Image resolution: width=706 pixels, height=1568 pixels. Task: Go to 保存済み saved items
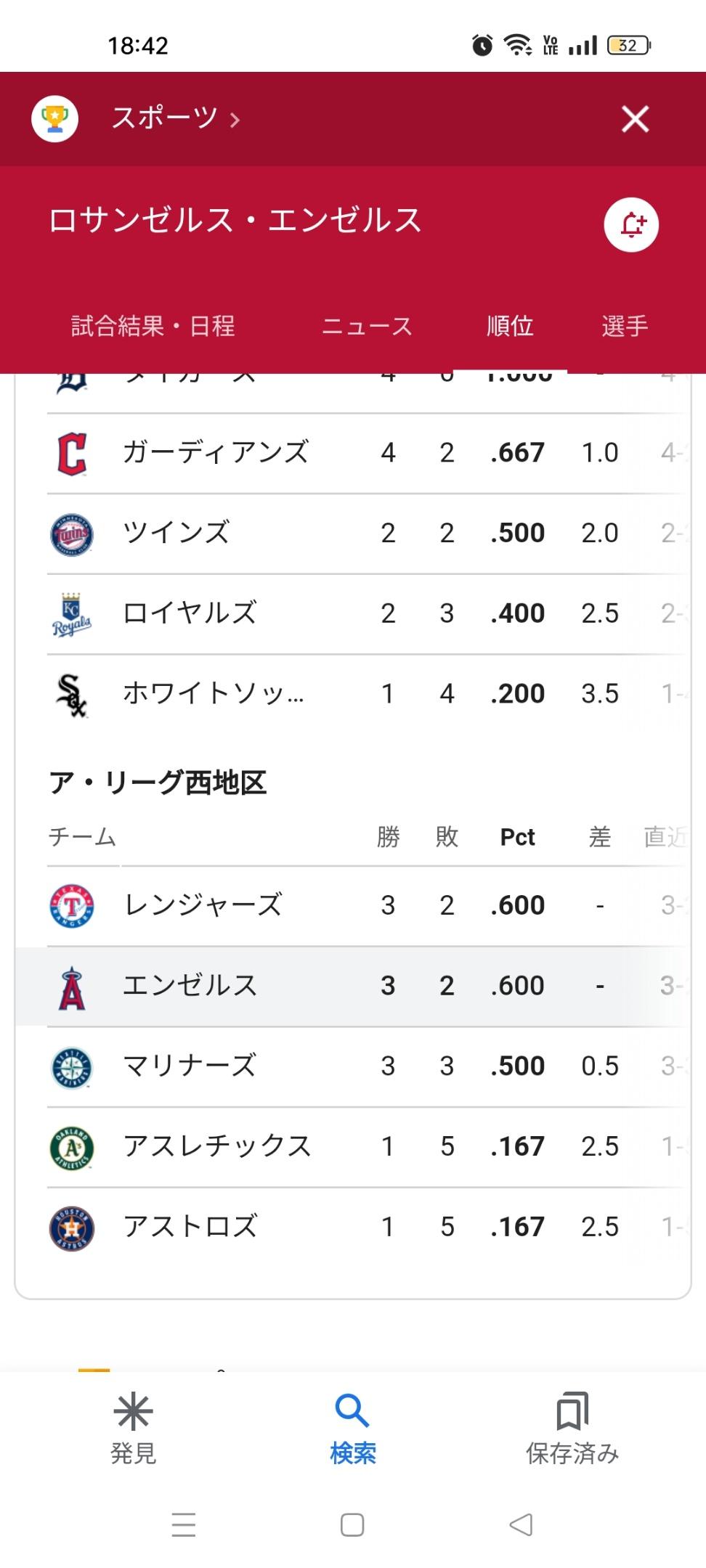click(x=572, y=1428)
